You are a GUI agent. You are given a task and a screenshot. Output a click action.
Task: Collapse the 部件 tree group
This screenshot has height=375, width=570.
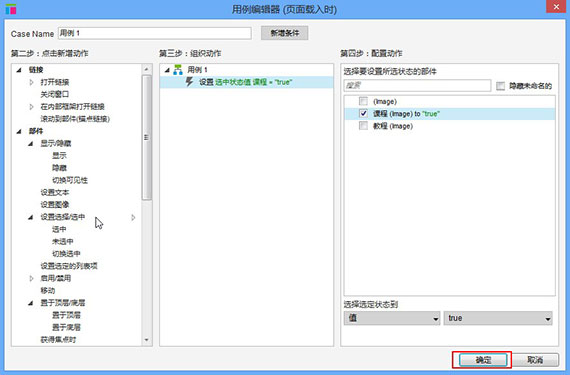(19, 131)
